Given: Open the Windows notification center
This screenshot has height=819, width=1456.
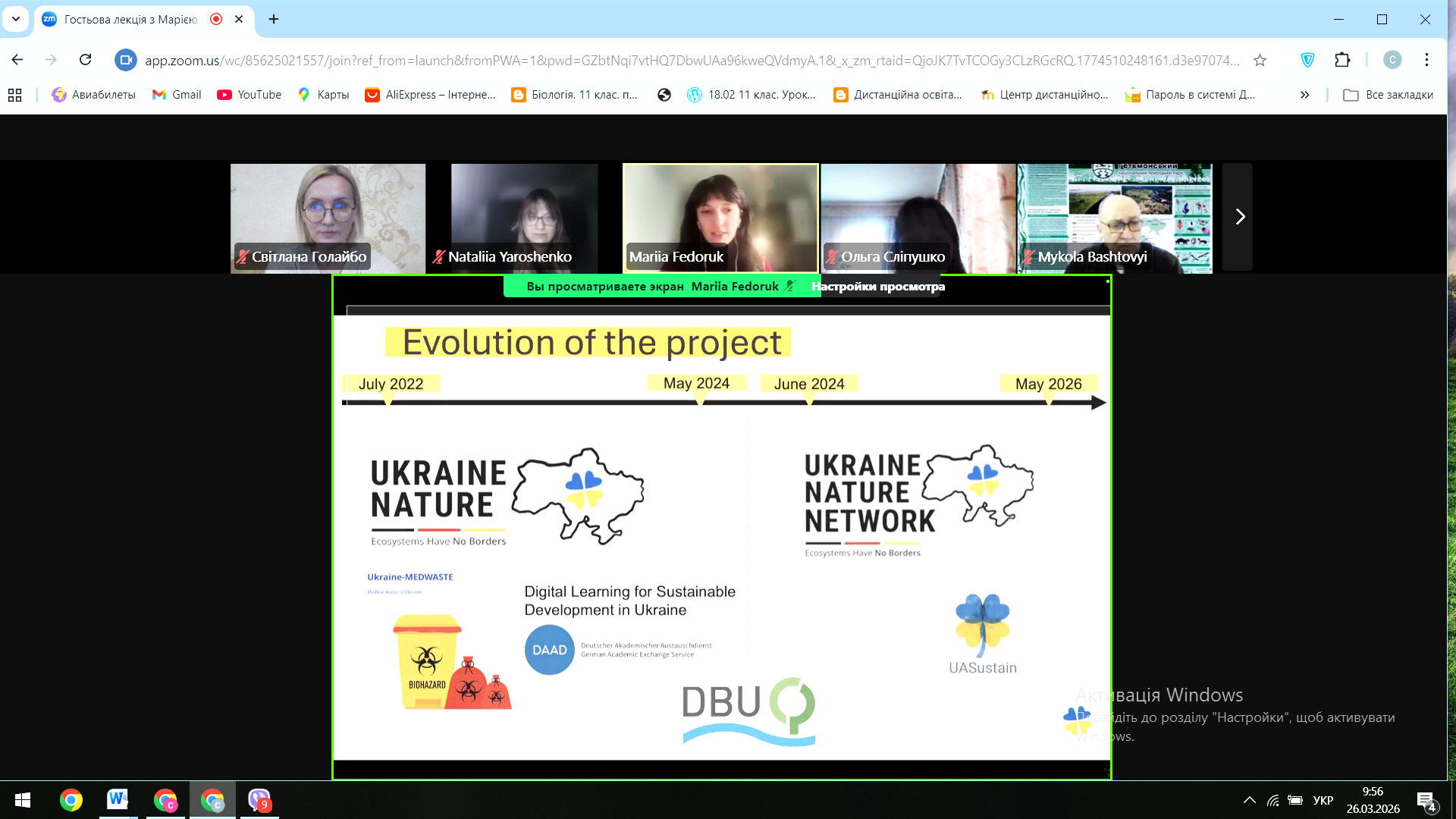Looking at the screenshot, I should (x=1426, y=800).
